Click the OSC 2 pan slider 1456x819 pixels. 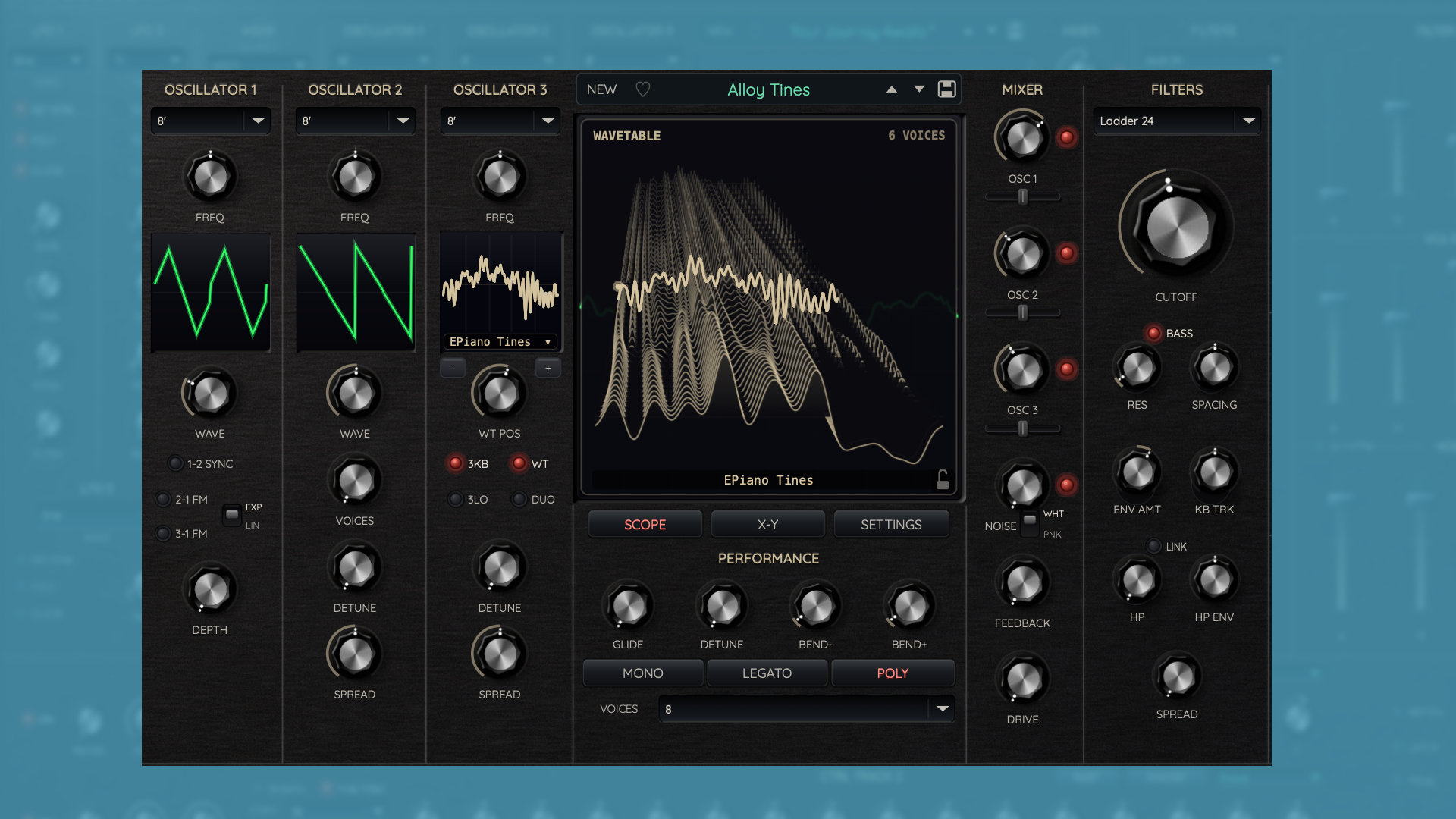(x=1023, y=312)
